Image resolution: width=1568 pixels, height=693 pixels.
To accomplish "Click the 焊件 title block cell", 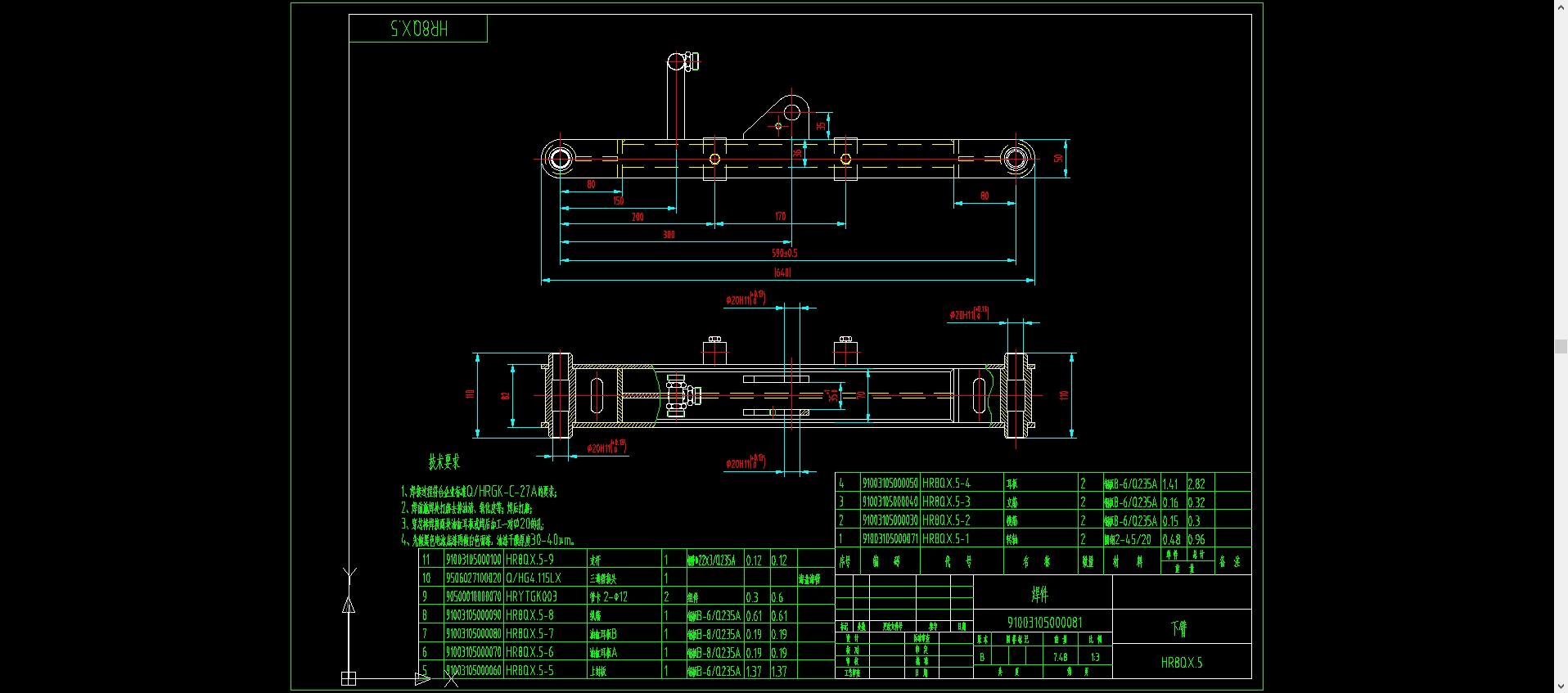I will click(x=1040, y=595).
